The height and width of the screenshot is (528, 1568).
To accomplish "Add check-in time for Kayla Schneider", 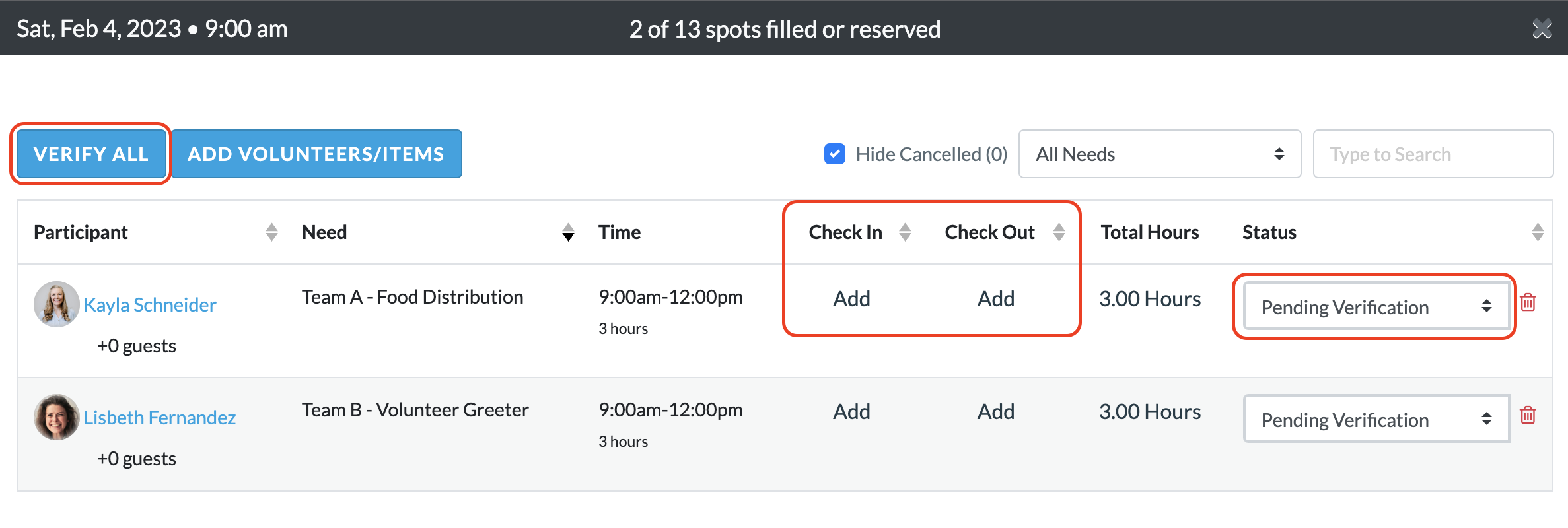I will (851, 299).
